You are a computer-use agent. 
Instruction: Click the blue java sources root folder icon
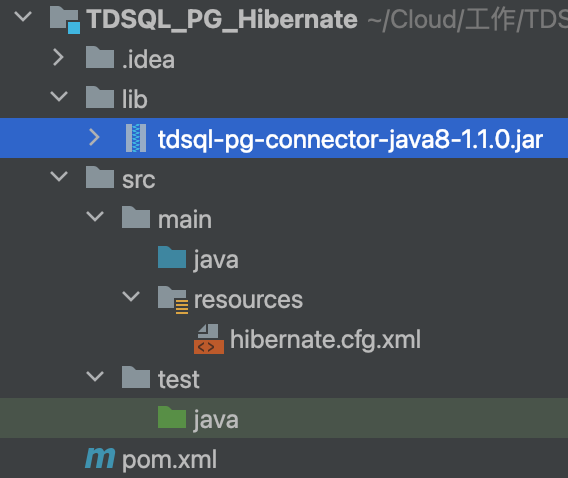click(x=172, y=257)
